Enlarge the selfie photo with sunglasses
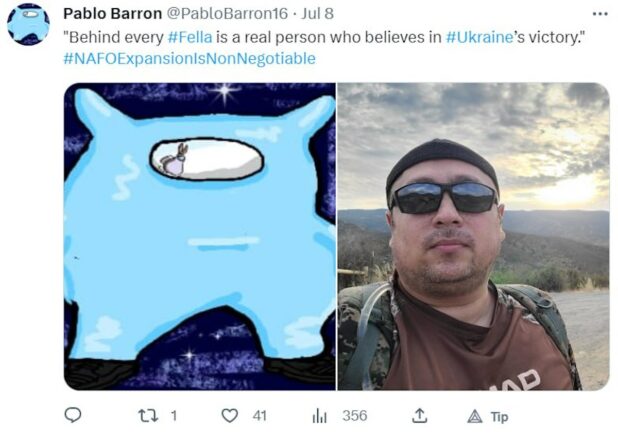The width and height of the screenshot is (618, 434). 473,237
